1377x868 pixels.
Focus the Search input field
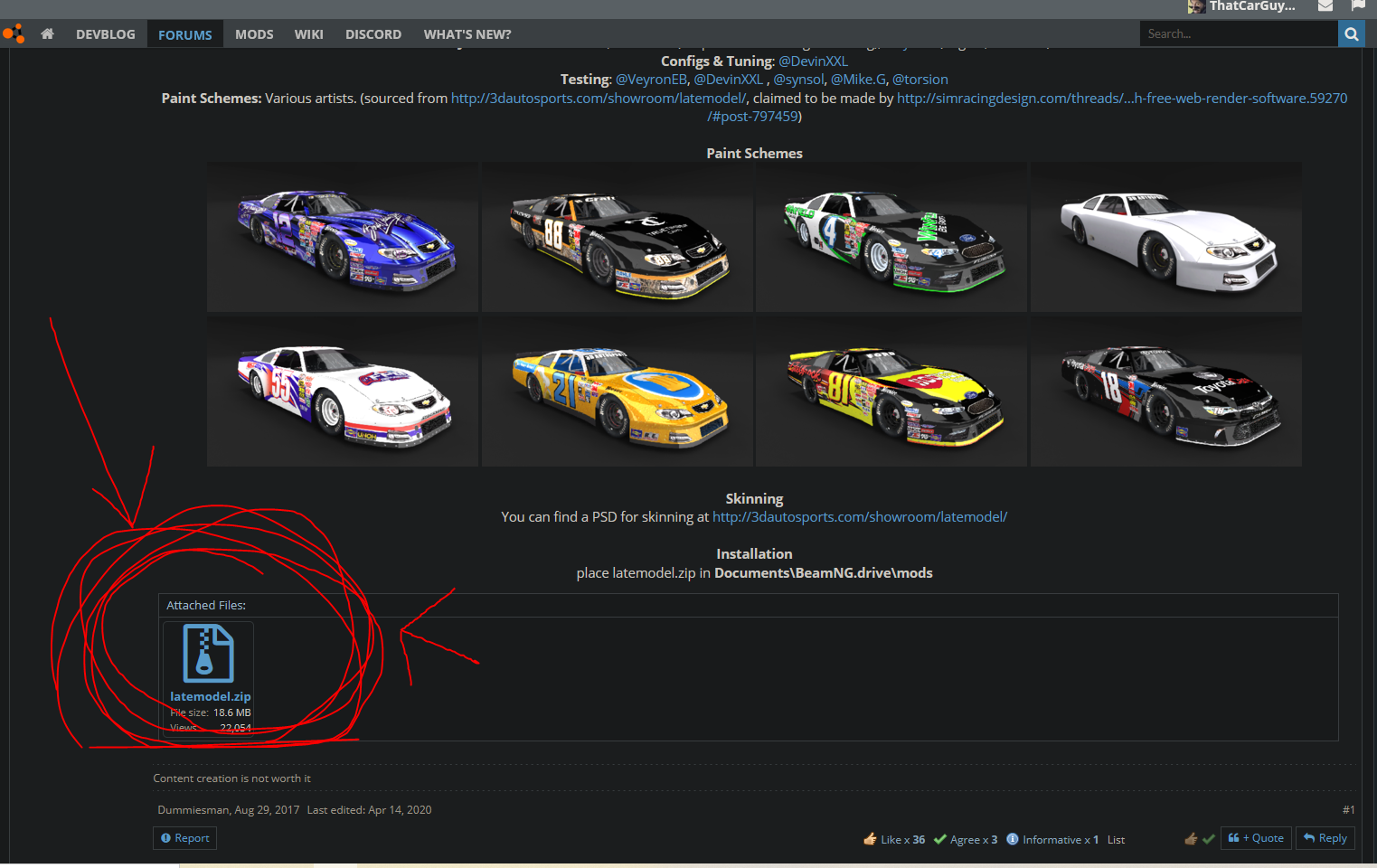pos(1239,34)
